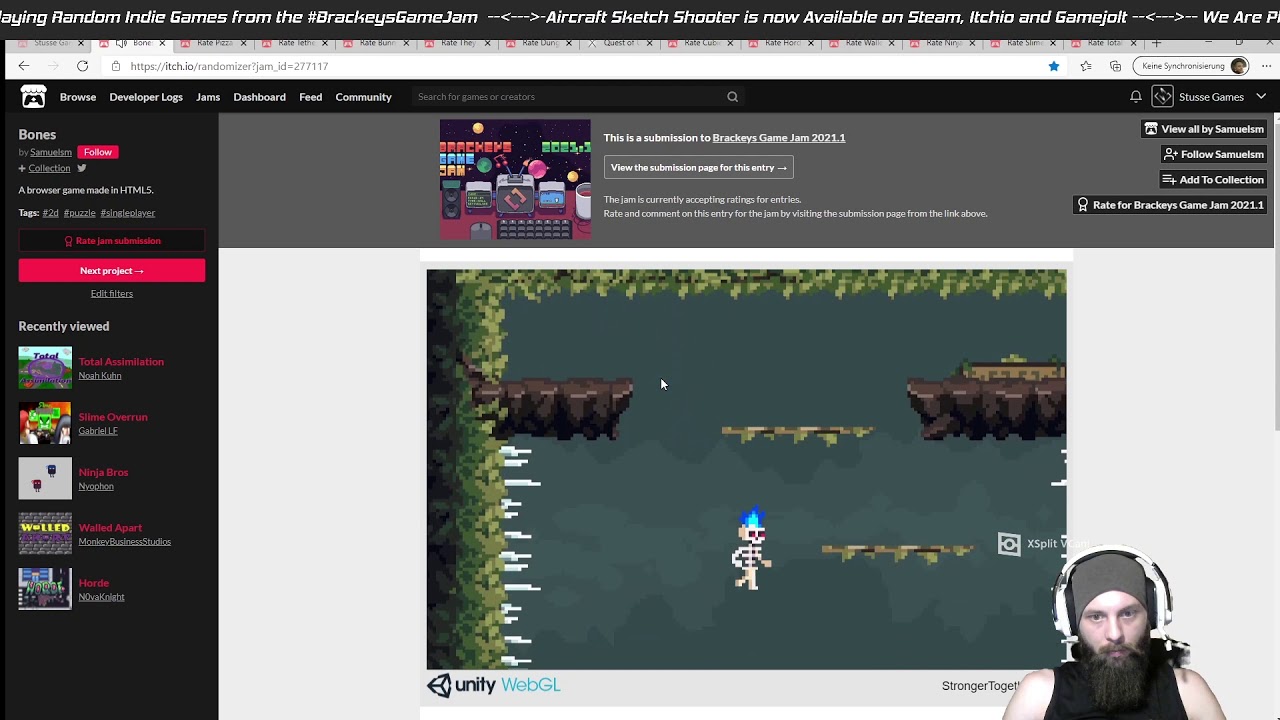This screenshot has width=1280, height=720.
Task: Click the #2d tag
Action: pyautogui.click(x=50, y=213)
